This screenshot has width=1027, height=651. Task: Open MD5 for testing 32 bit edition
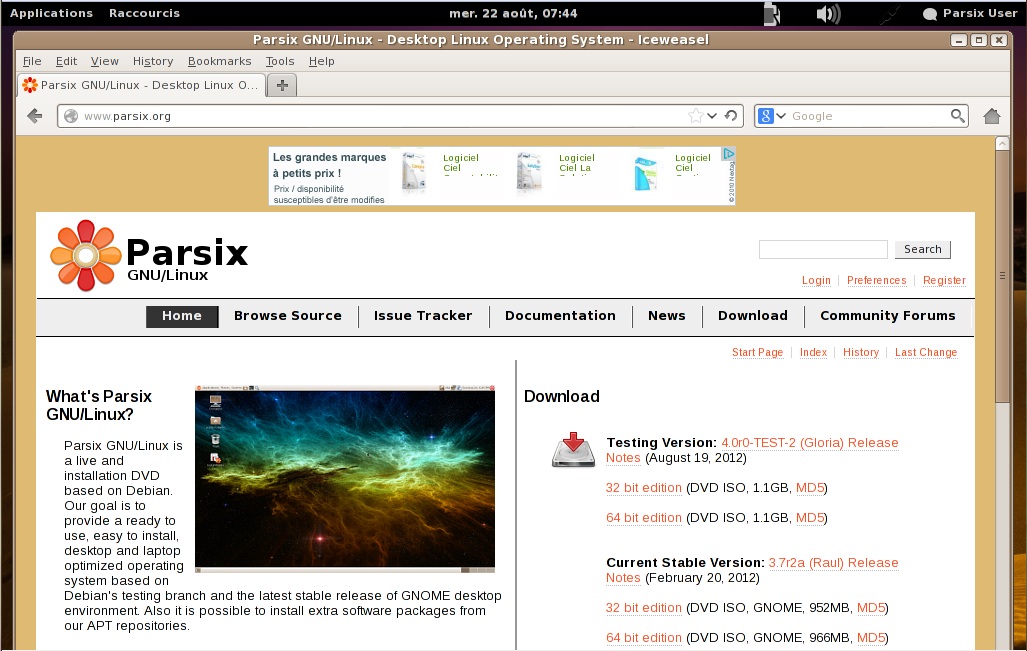tap(810, 488)
